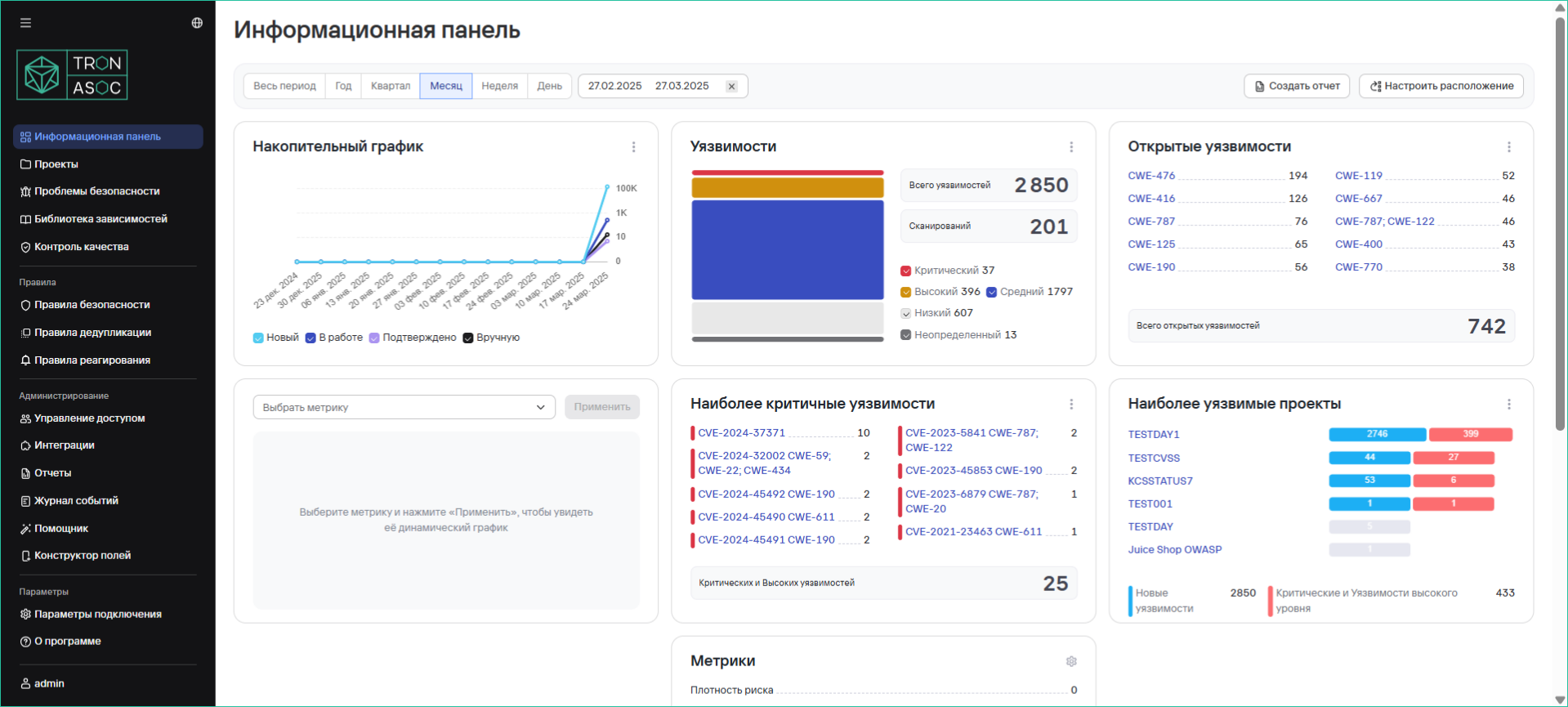Open kebab menu of Открытые уязвимости widget
This screenshot has height=707, width=1568.
coord(1508,147)
